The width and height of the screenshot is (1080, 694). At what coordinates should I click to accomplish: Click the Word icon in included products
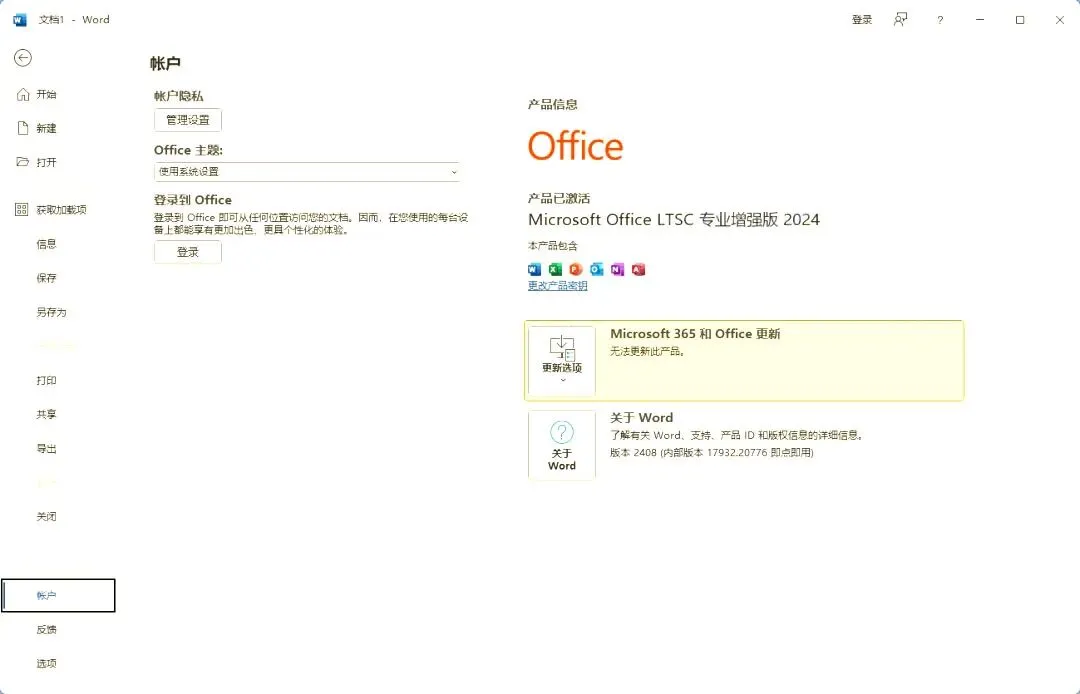pos(534,269)
